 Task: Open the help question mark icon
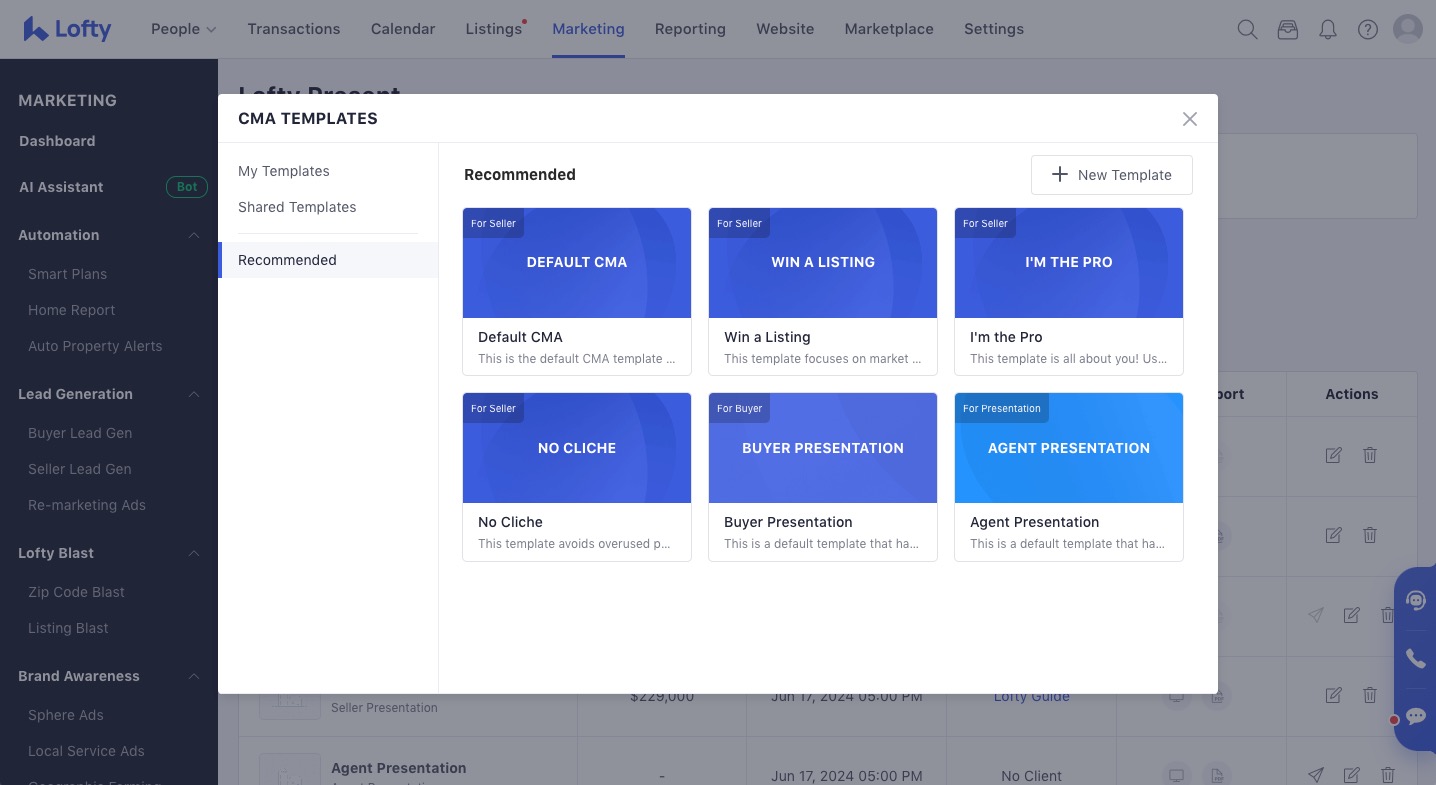1368,30
